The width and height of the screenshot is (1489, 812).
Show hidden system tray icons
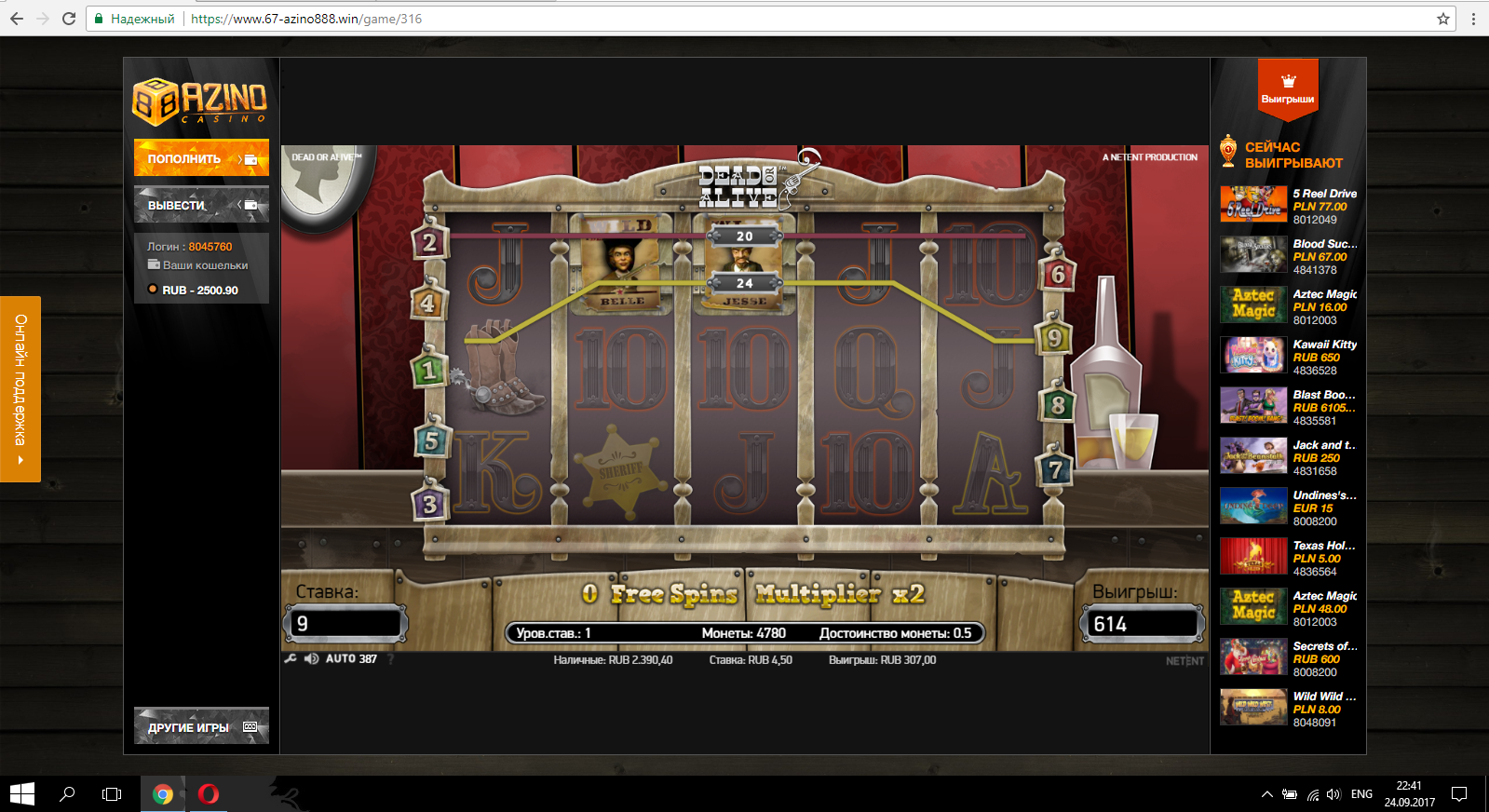pyautogui.click(x=1267, y=794)
